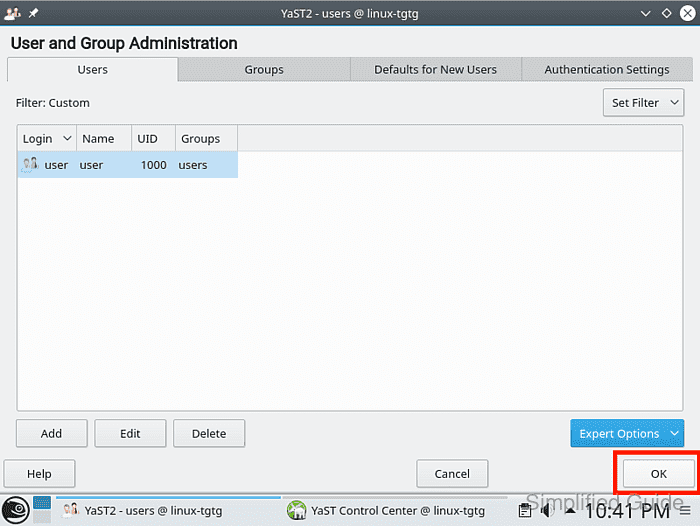This screenshot has height=526, width=700.
Task: Open the openSUSE application launcher icon
Action: [16, 510]
